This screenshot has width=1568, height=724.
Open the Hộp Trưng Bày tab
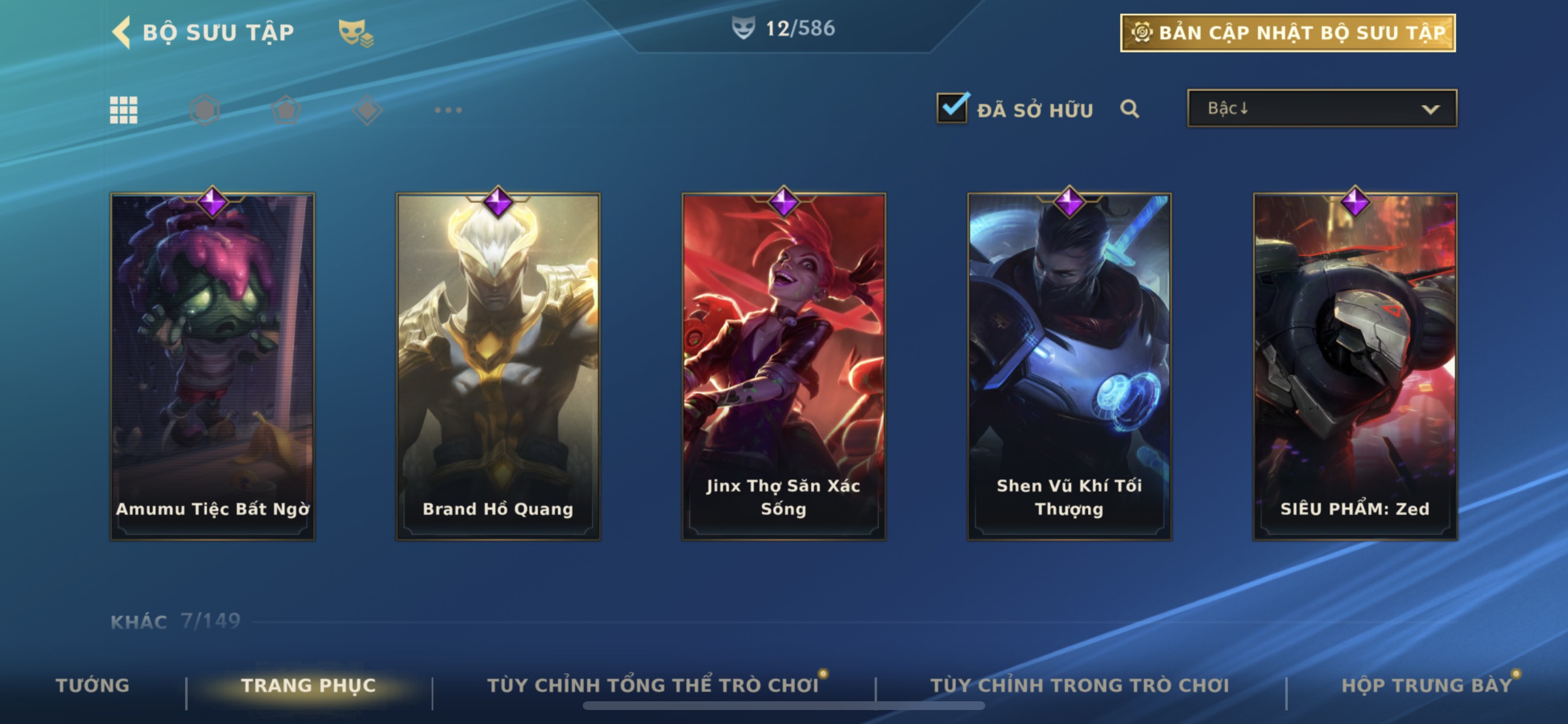point(1427,685)
